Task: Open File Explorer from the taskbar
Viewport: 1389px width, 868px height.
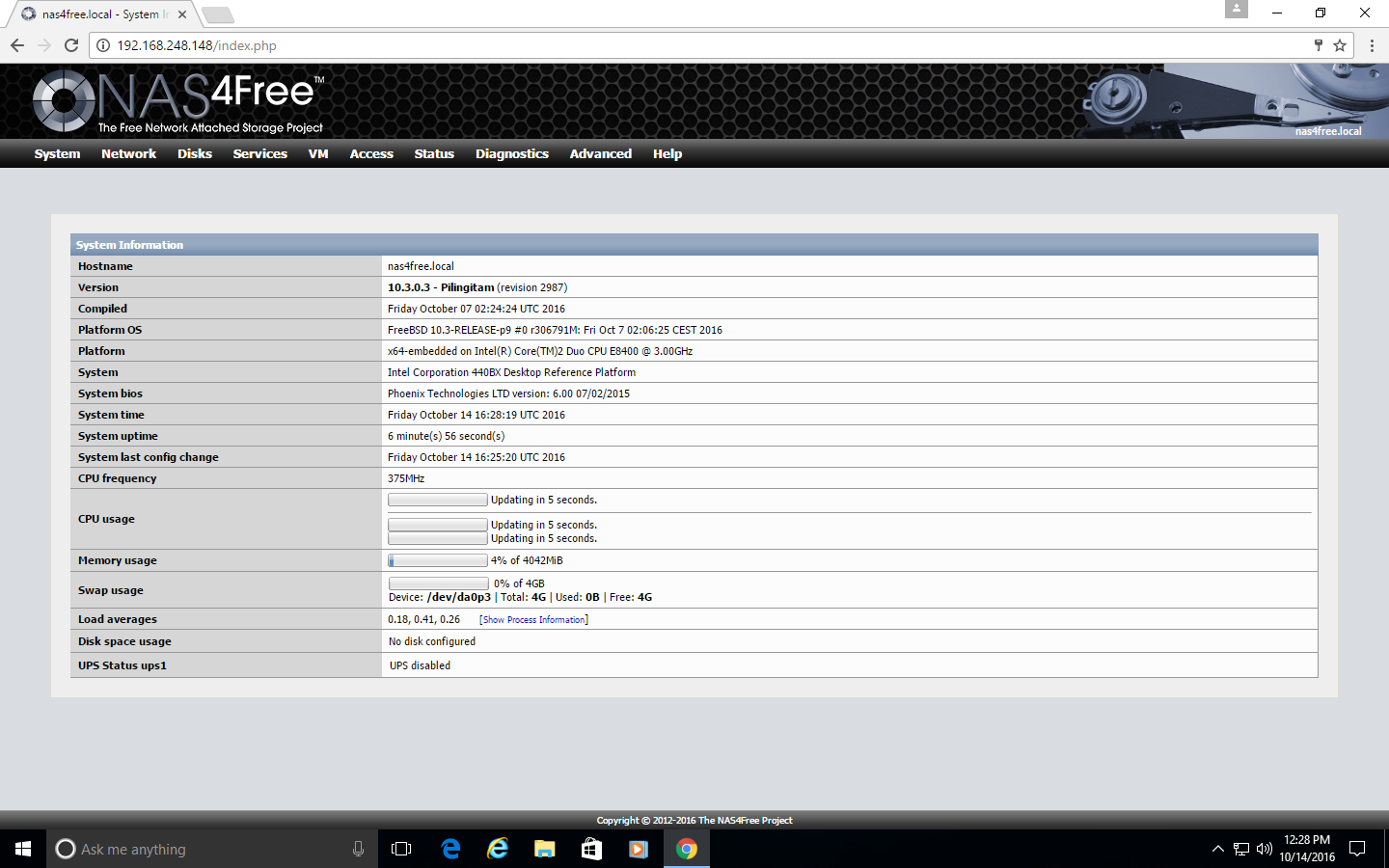Action: 545,849
